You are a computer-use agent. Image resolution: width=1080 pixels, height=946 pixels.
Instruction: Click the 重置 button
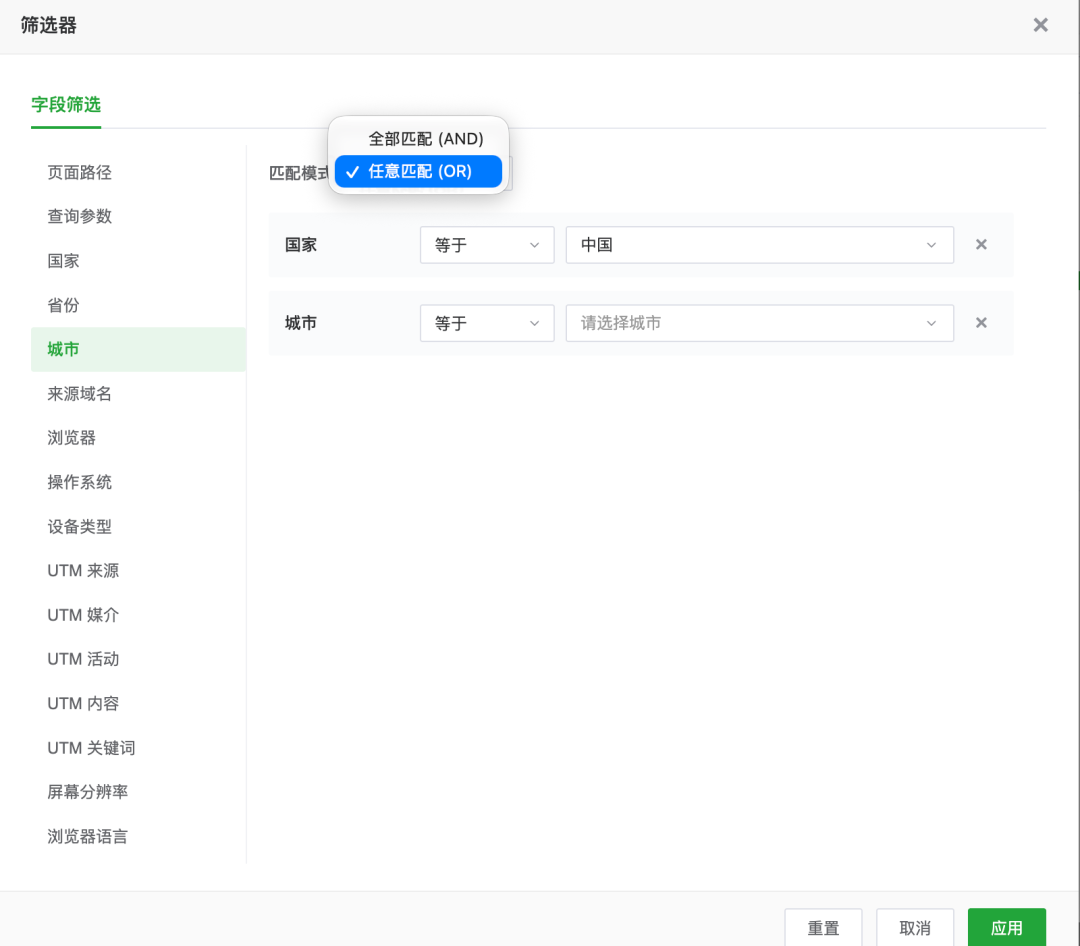pyautogui.click(x=823, y=927)
